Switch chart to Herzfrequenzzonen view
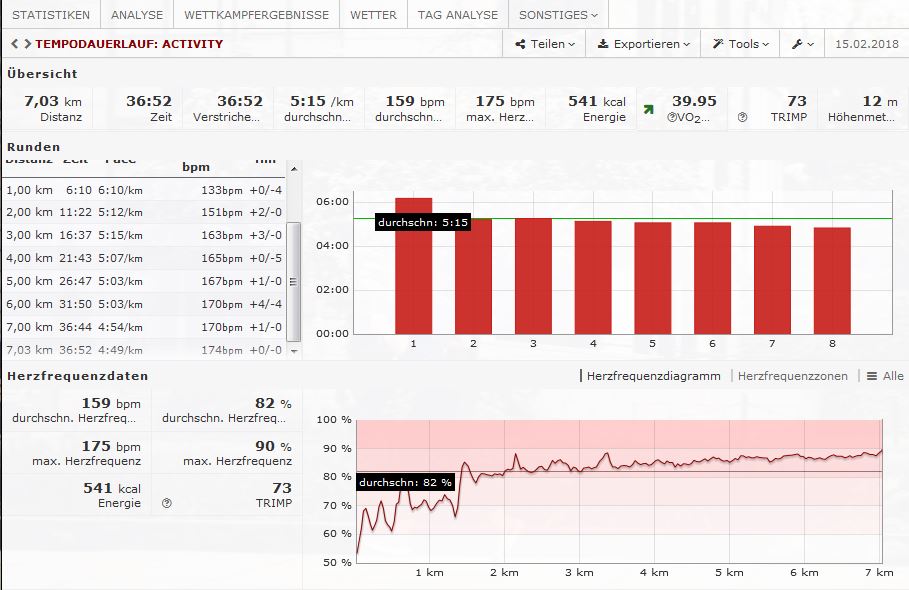 click(791, 376)
